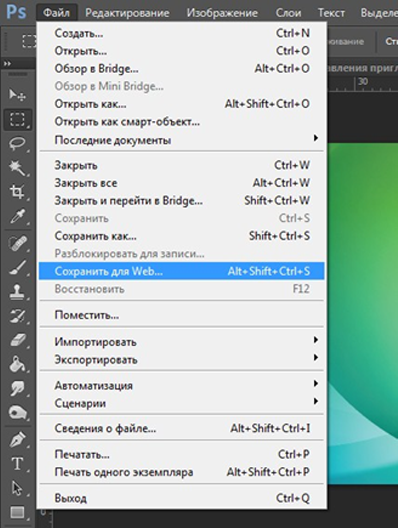Select the Sponge tool
This screenshot has width=398, height=528.
tap(17, 412)
